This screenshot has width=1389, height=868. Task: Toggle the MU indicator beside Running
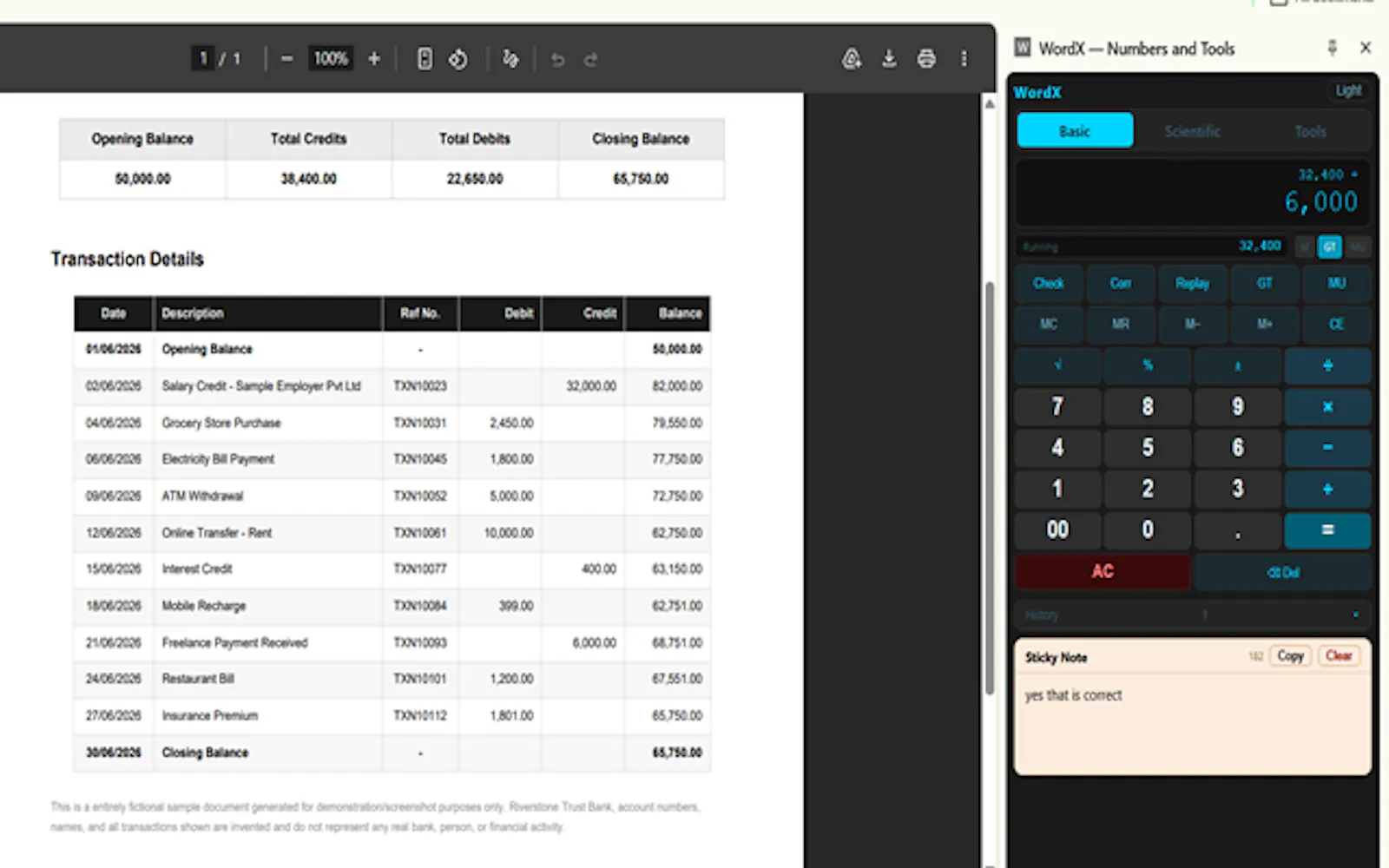point(1358,247)
